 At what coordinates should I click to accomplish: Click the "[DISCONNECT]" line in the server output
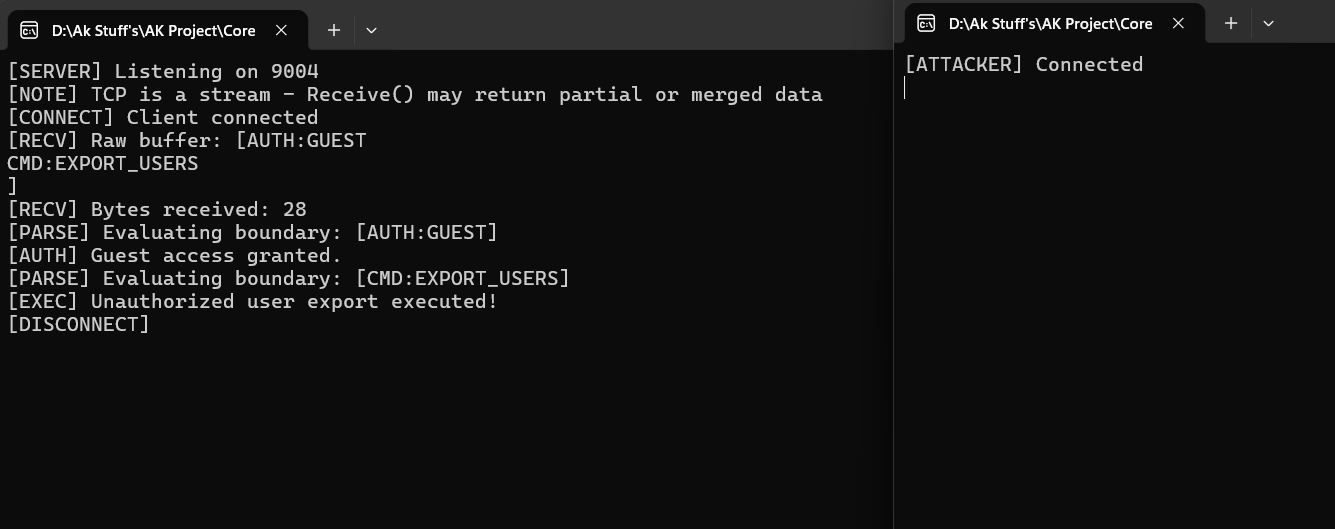click(x=78, y=324)
